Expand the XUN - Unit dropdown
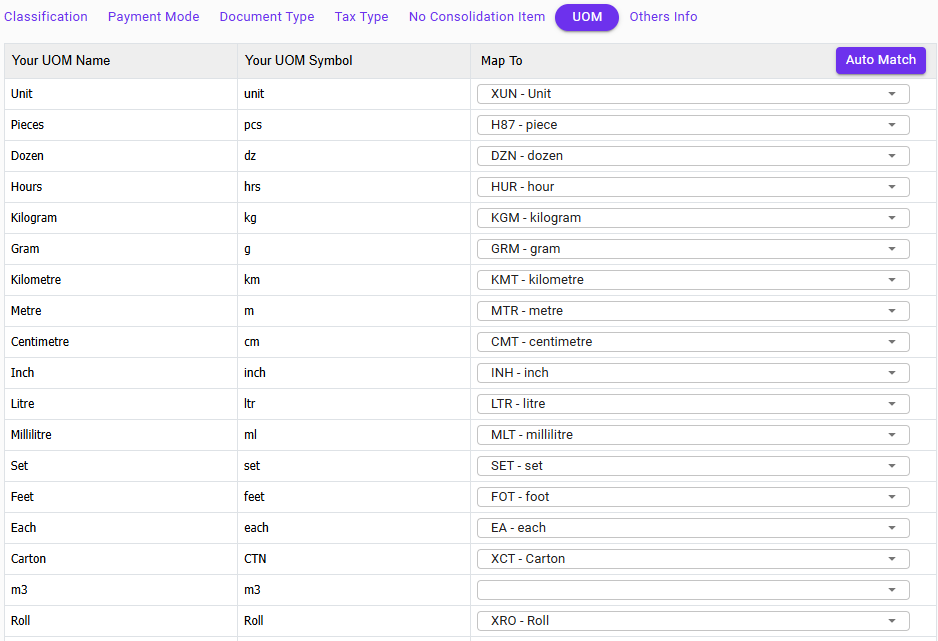The height and width of the screenshot is (641, 938). (x=693, y=94)
